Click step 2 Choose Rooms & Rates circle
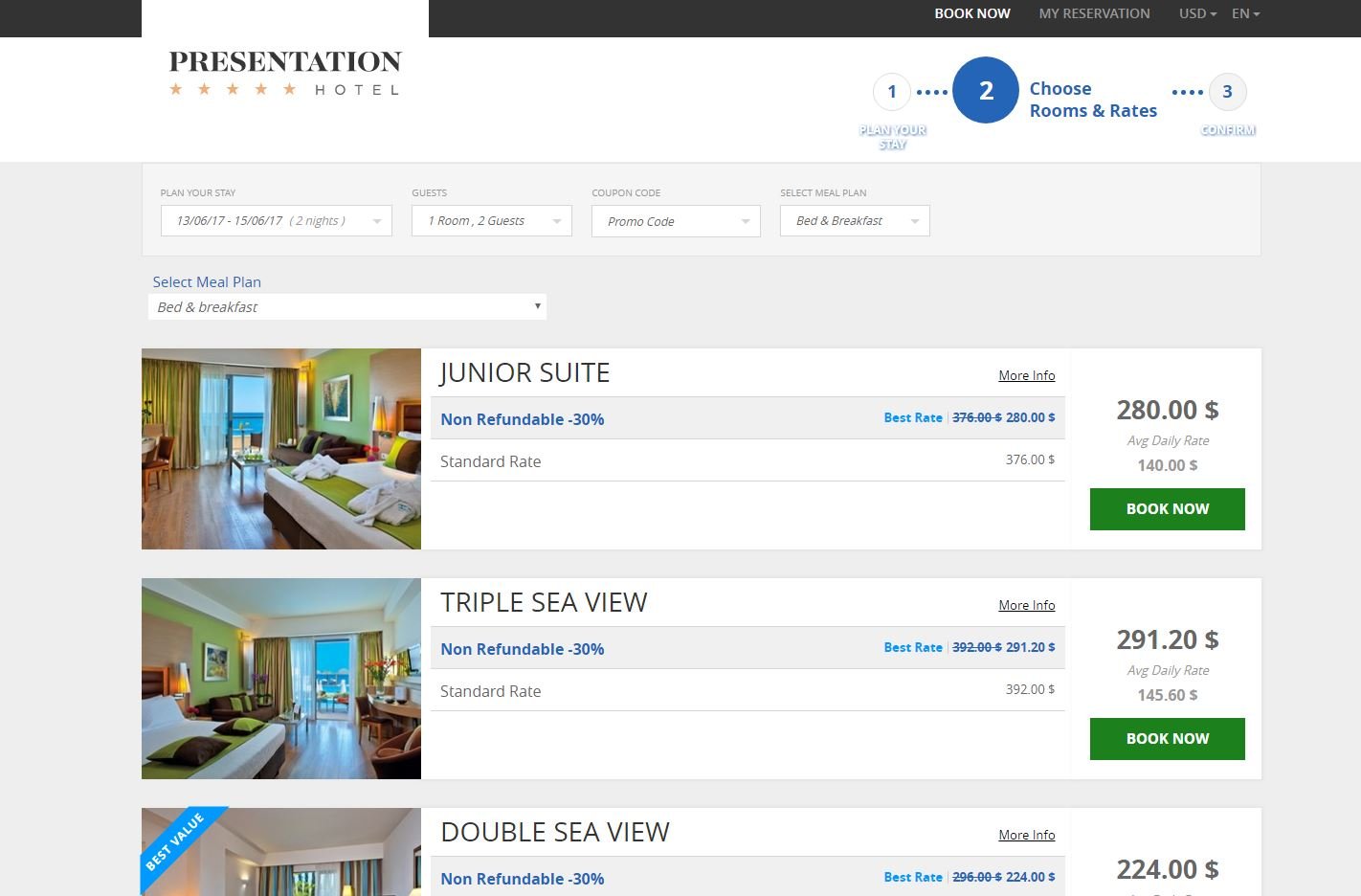 985,89
